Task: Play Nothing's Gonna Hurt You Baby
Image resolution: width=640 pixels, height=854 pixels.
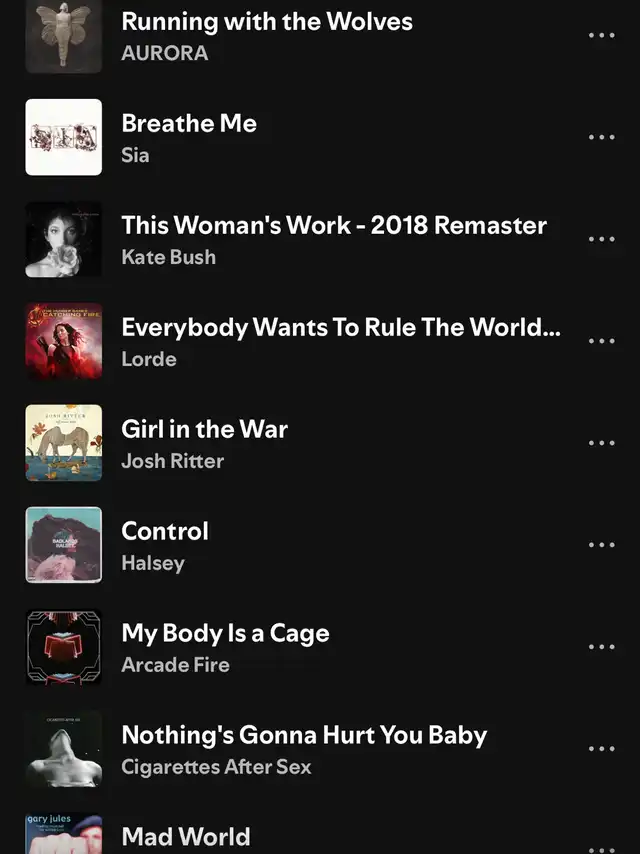Action: click(304, 735)
